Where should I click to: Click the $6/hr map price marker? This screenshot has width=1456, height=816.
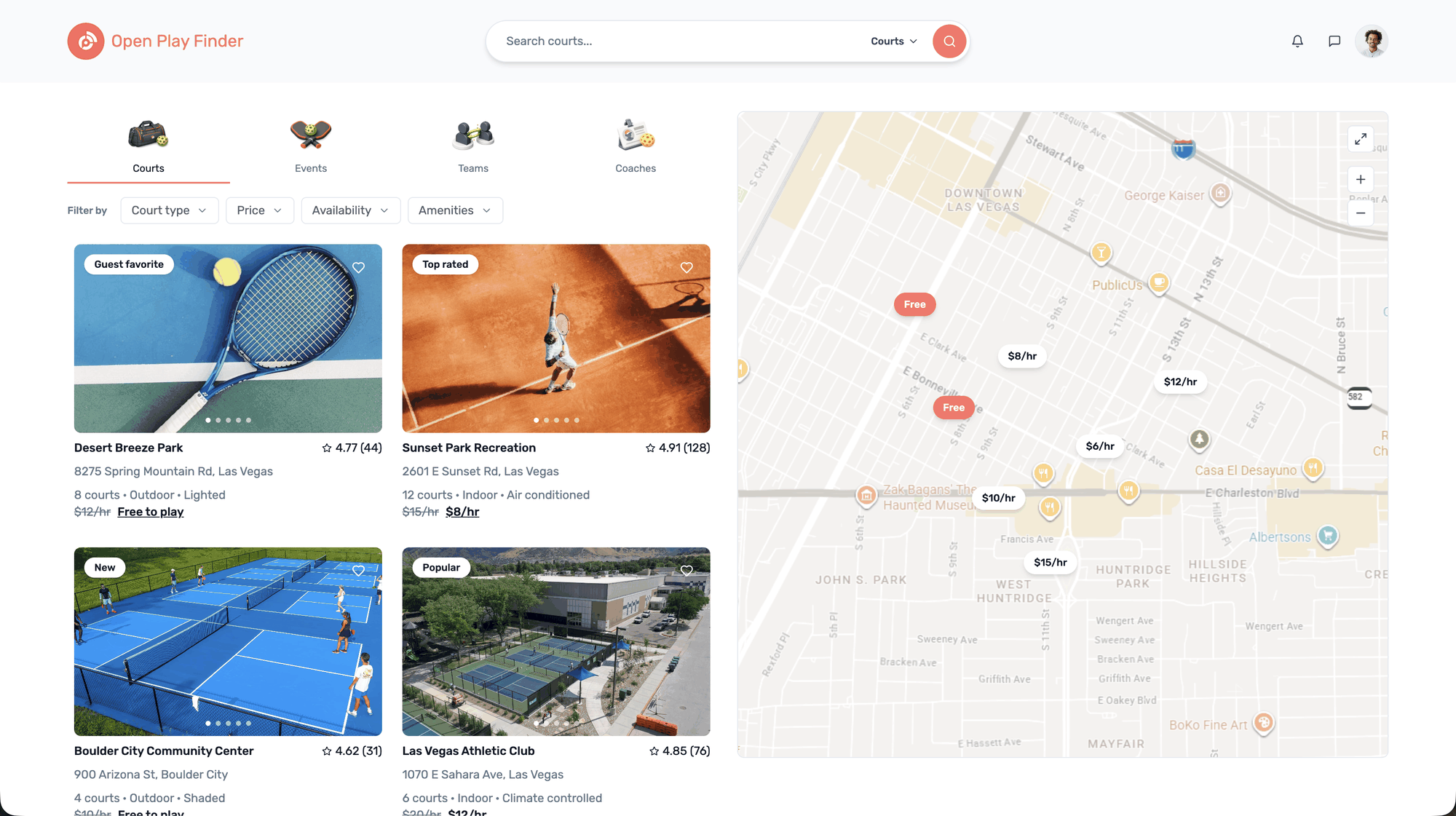tap(1100, 446)
